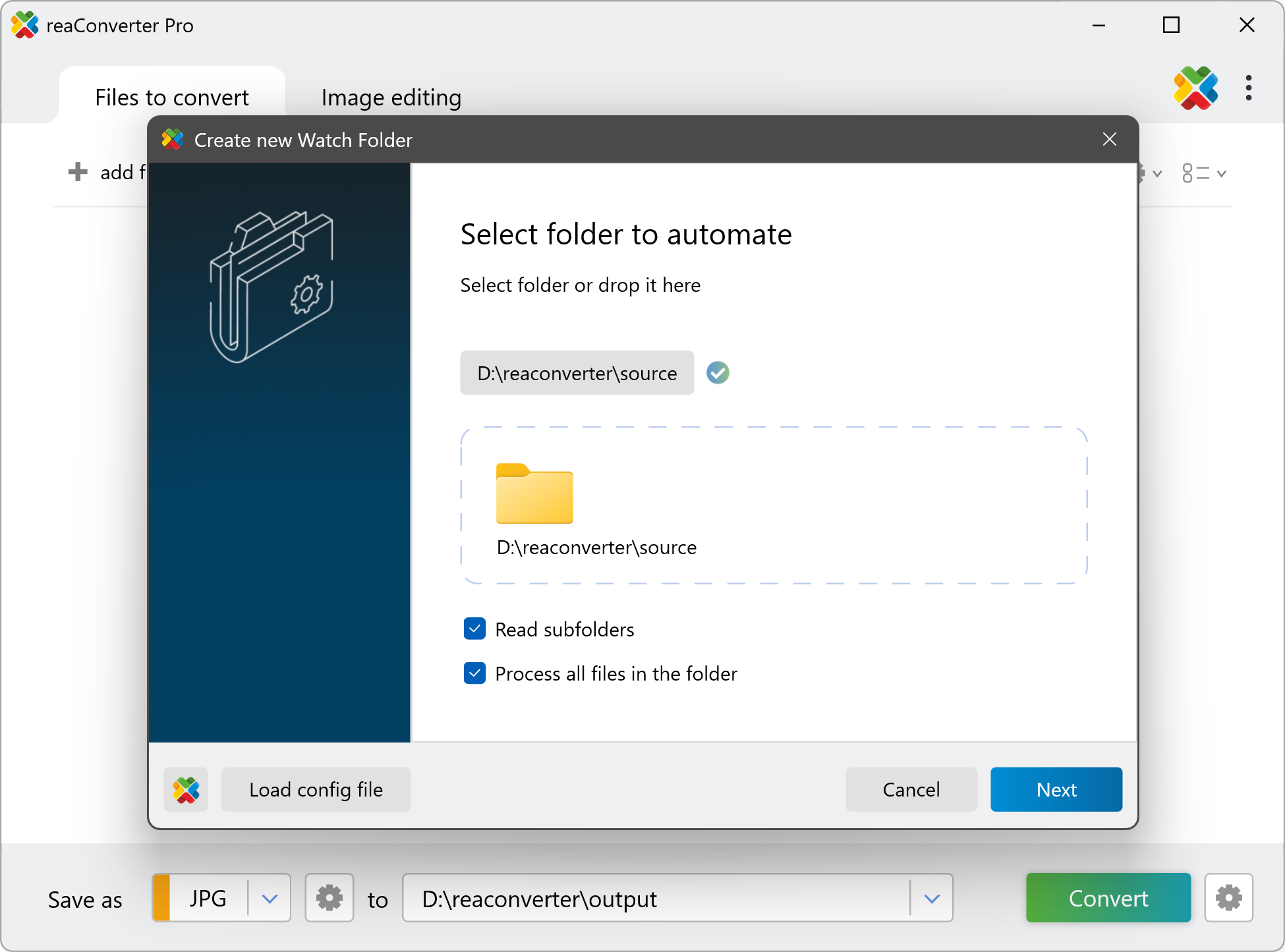Select the D:\reaconverter\source path field
The width and height of the screenshot is (1285, 952).
[x=577, y=373]
